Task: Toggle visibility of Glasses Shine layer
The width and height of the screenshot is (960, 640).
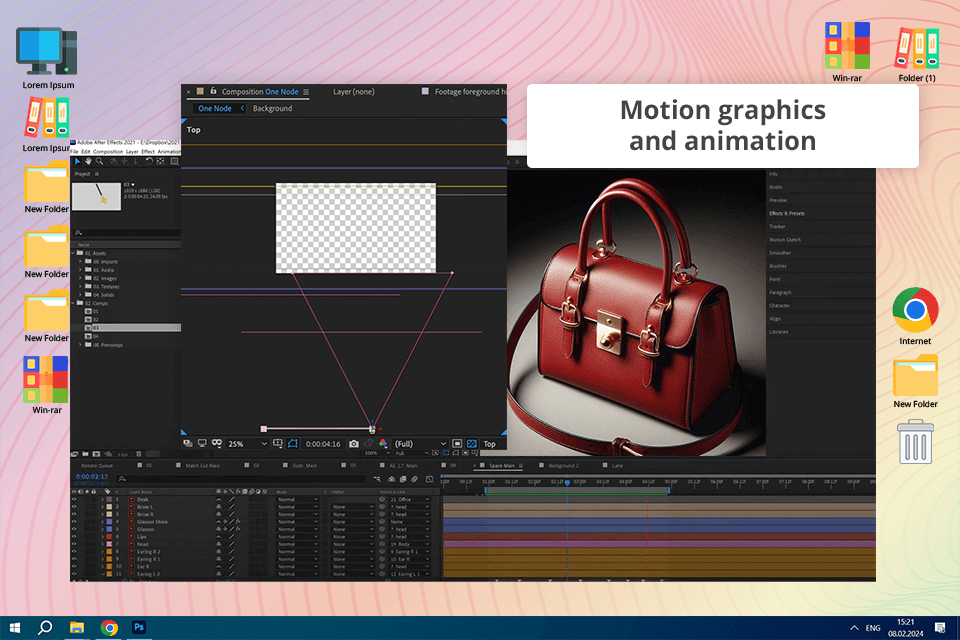Action: 74,522
